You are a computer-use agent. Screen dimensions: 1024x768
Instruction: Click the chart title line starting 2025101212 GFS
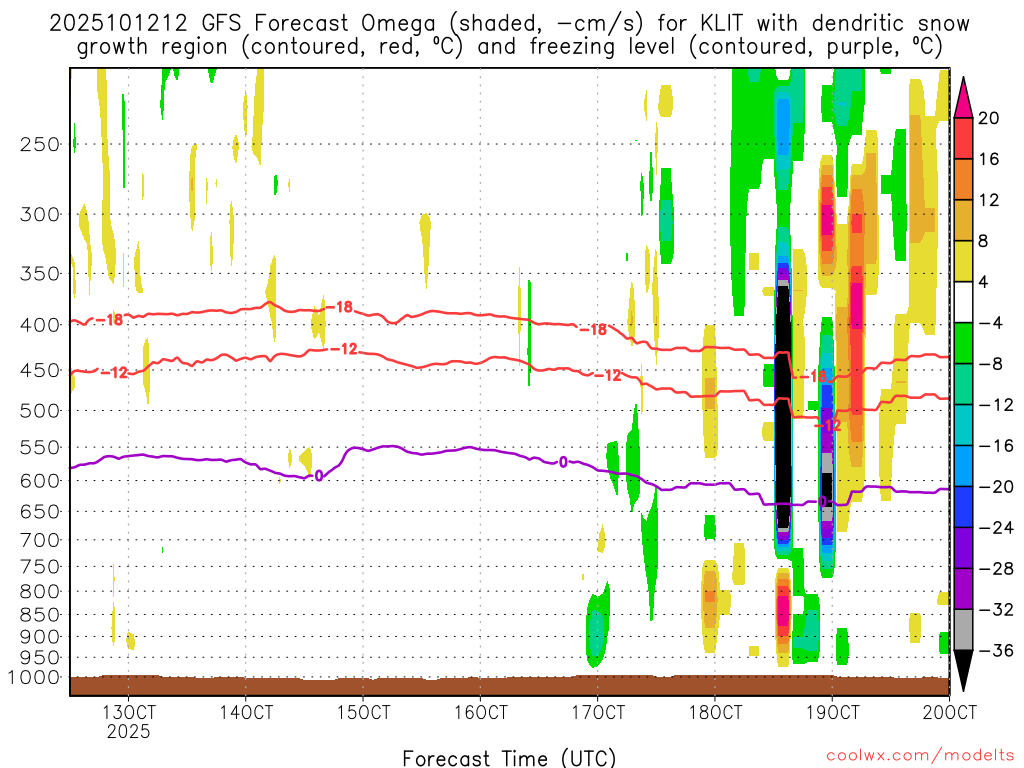[x=509, y=23]
